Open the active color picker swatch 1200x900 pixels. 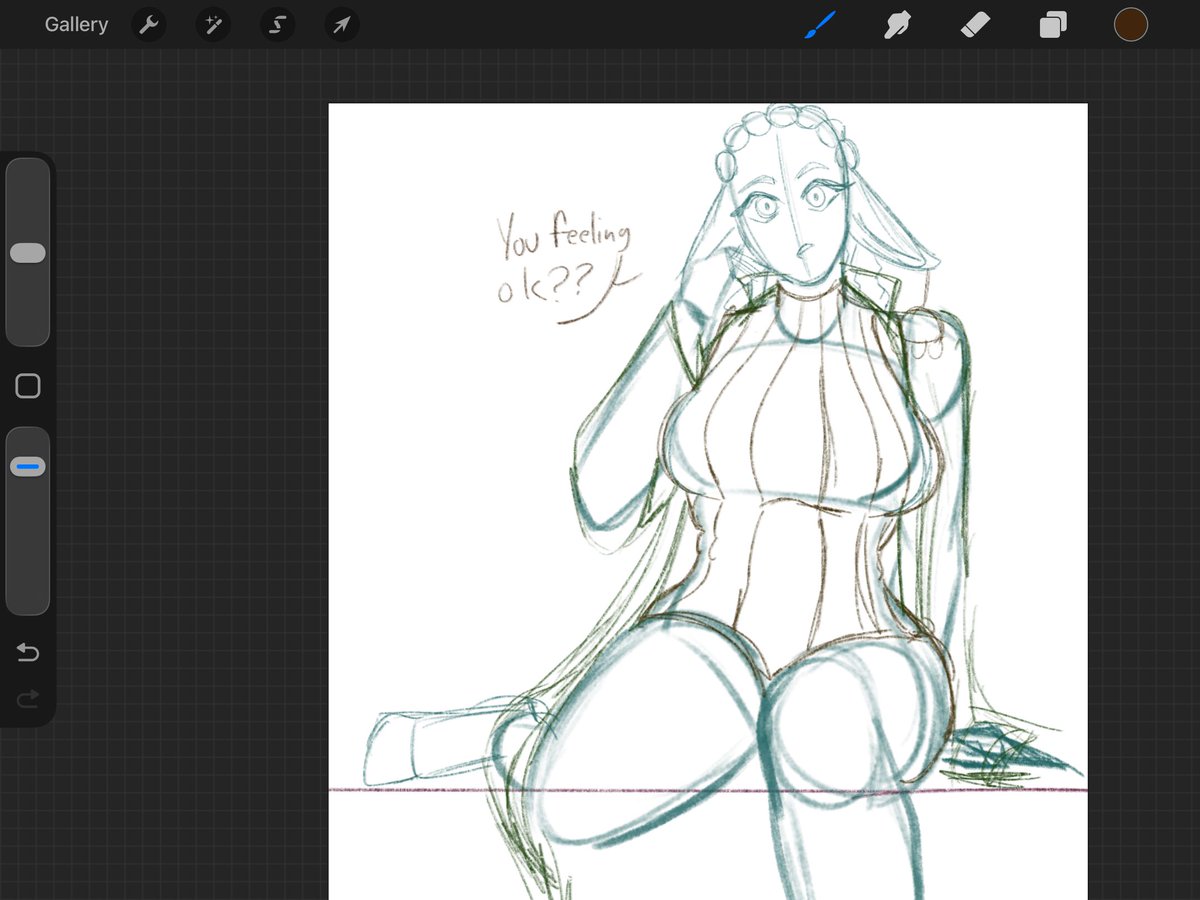point(1131,25)
